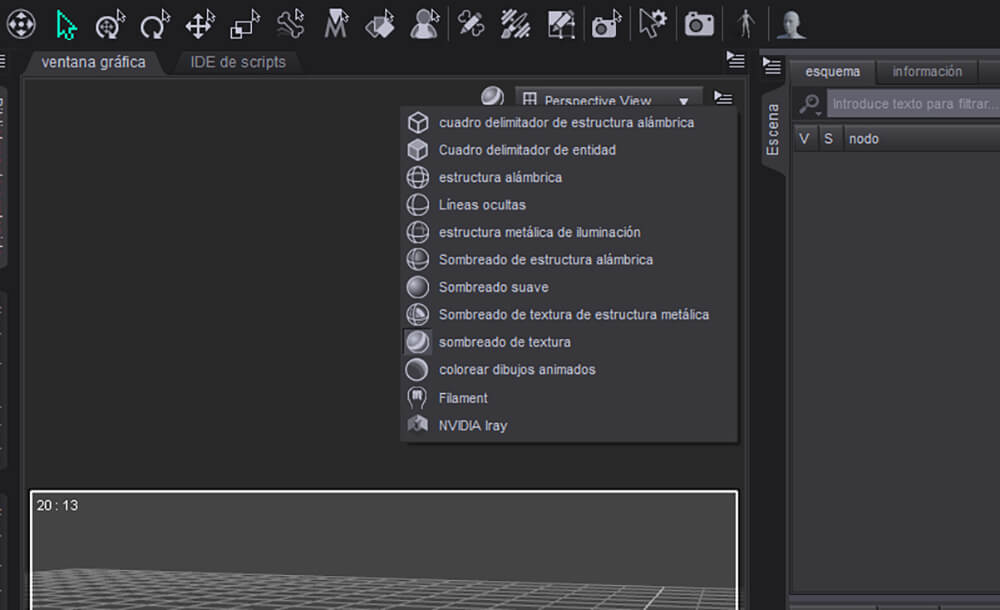Click the vertical Escena pane tab

tap(772, 130)
